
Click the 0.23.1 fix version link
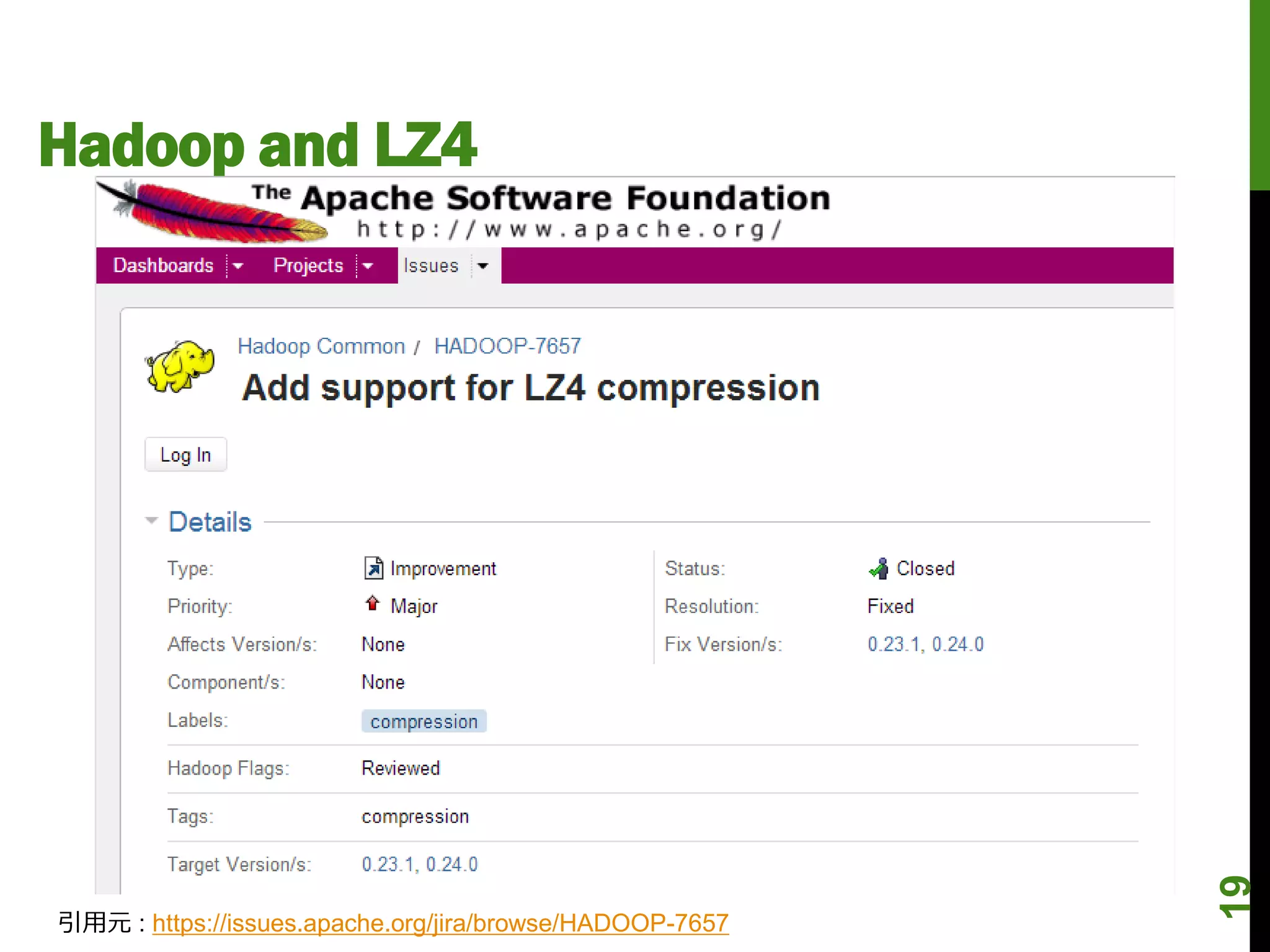coord(893,644)
